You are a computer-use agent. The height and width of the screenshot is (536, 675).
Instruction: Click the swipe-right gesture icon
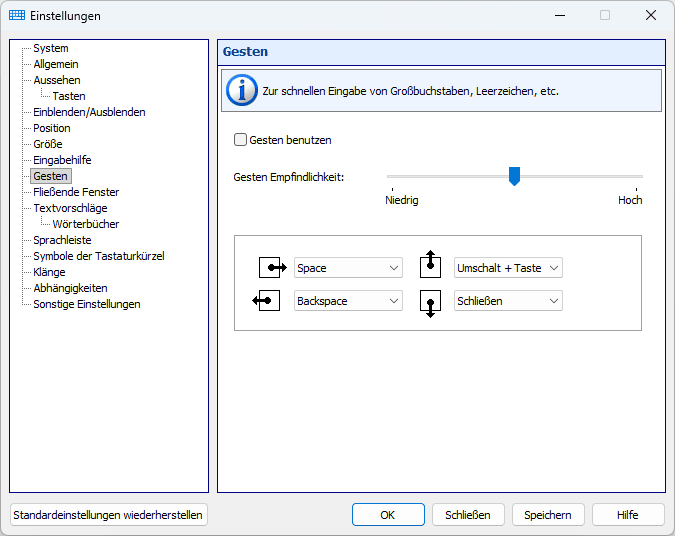pos(272,268)
